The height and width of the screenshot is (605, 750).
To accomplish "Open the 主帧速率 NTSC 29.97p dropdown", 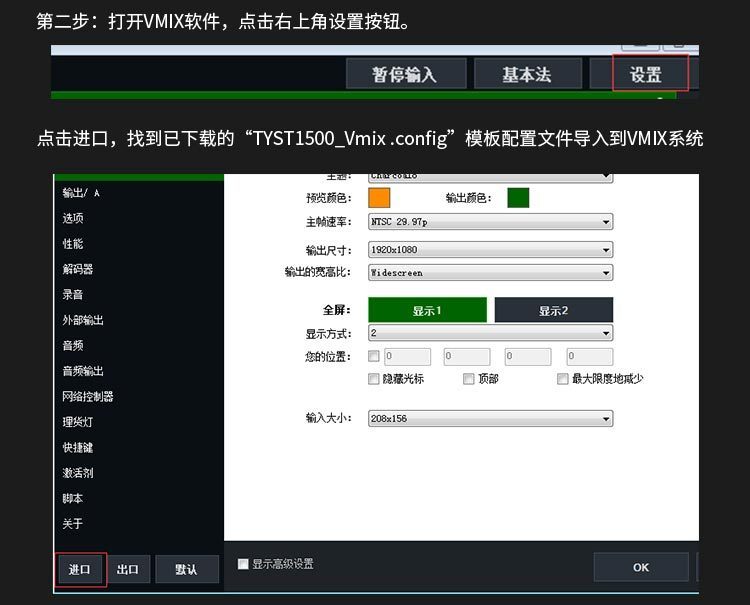I will point(490,221).
